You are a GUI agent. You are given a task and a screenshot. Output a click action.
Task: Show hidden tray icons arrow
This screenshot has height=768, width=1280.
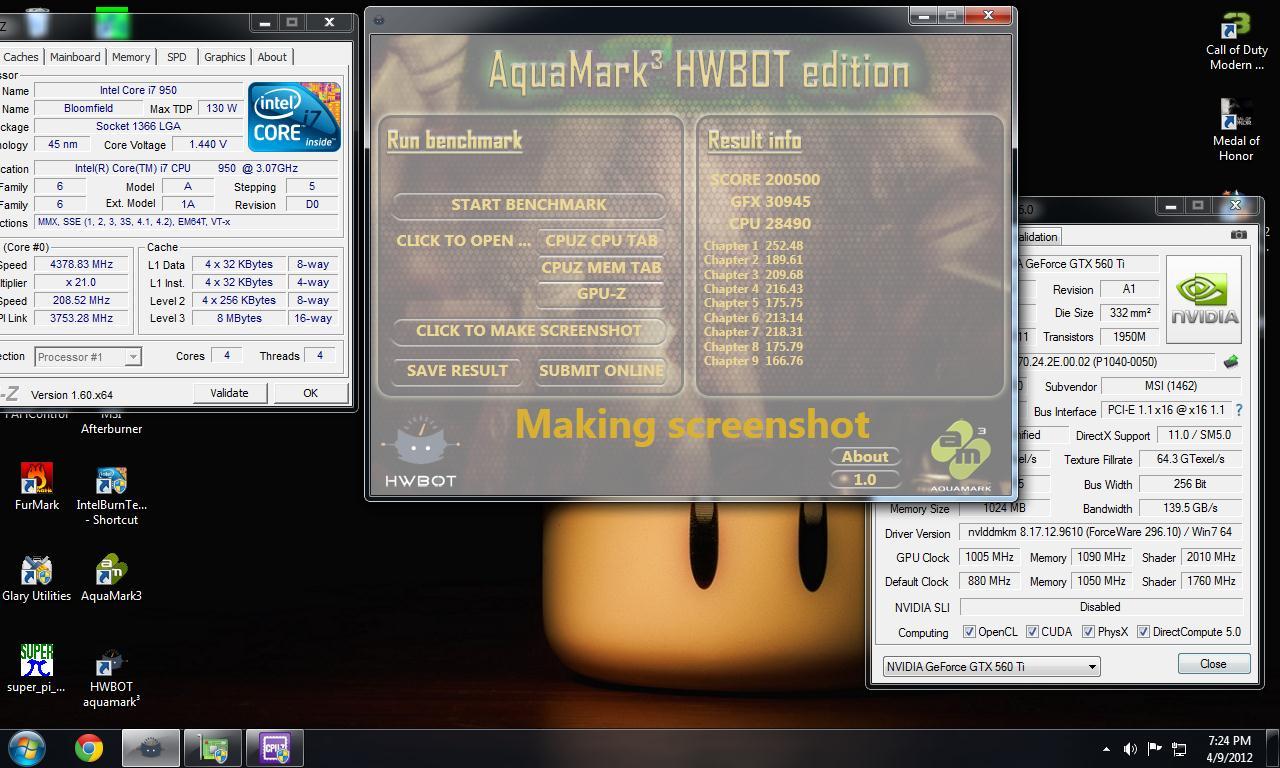click(1106, 749)
